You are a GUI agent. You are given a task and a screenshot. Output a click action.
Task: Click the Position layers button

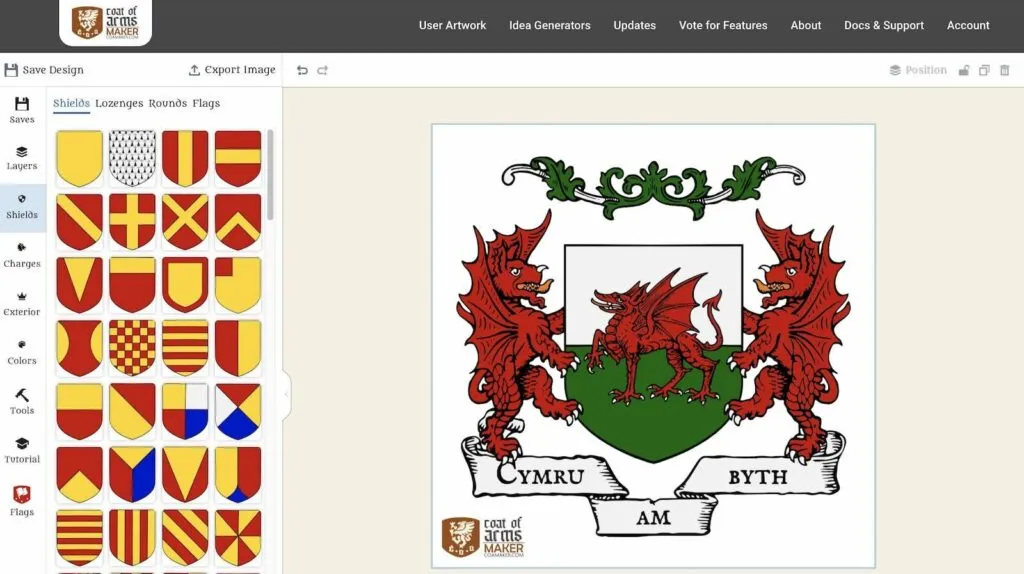pos(918,70)
